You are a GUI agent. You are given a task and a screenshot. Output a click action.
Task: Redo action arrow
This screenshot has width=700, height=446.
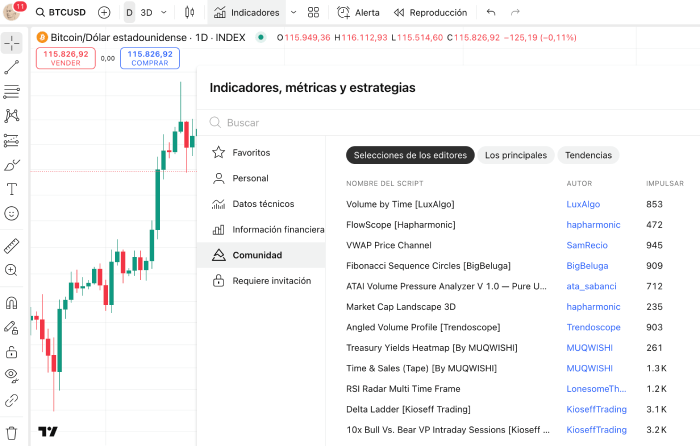515,13
